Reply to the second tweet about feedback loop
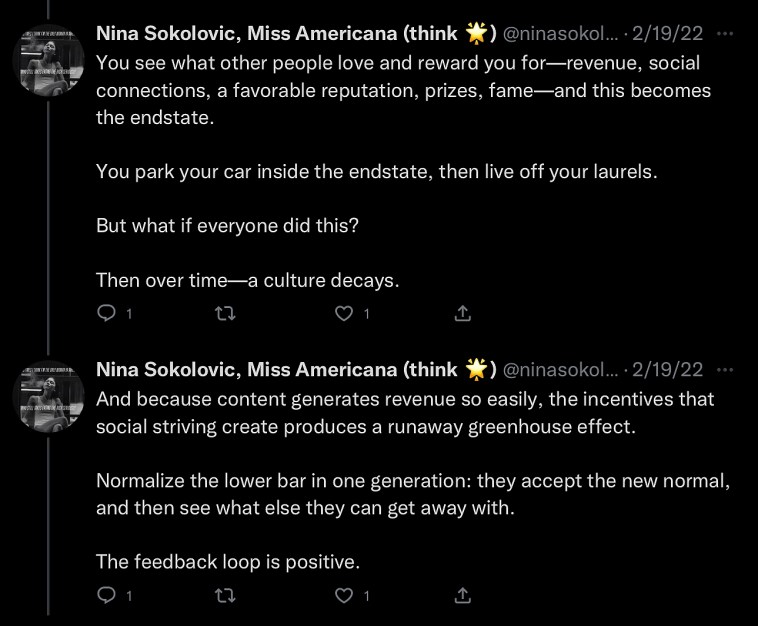 [x=106, y=596]
